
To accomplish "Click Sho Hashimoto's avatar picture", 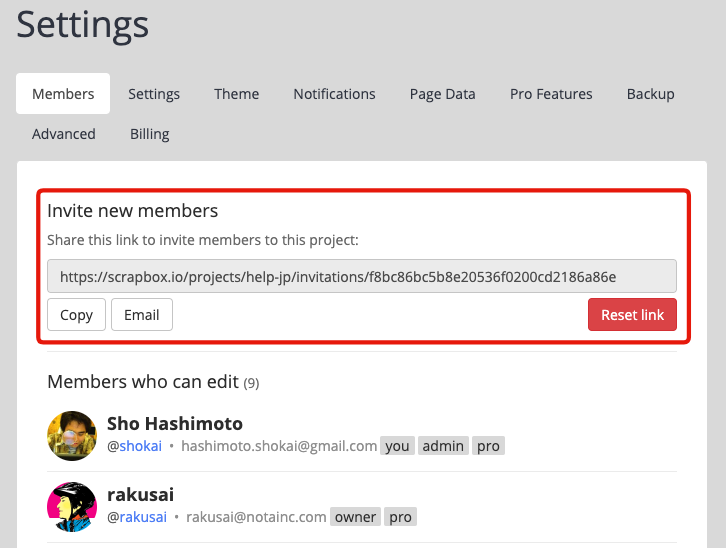I will pyautogui.click(x=72, y=435).
